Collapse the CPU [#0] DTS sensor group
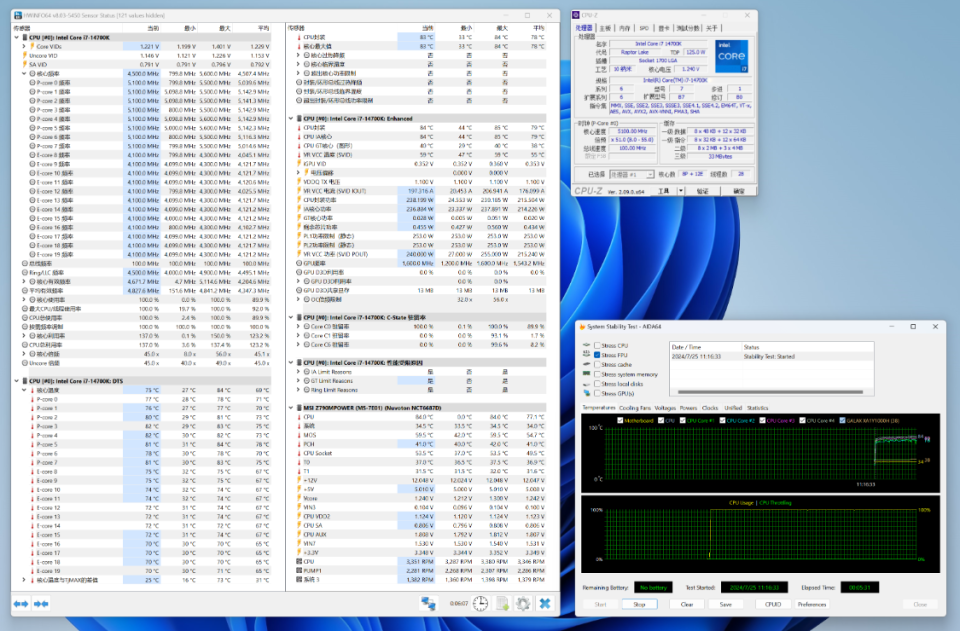This screenshot has width=960, height=631. coord(17,381)
